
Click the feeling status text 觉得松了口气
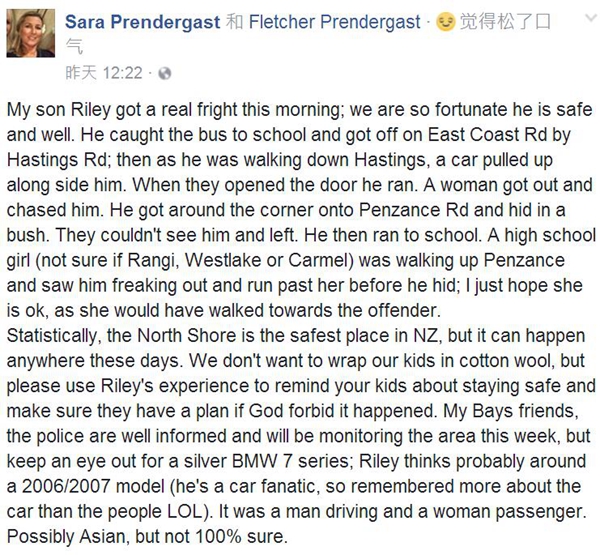500,22
